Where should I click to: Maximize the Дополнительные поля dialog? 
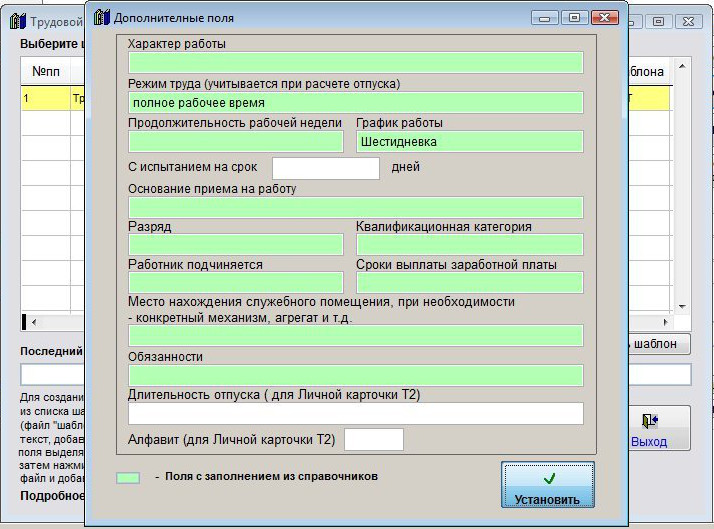pos(574,18)
